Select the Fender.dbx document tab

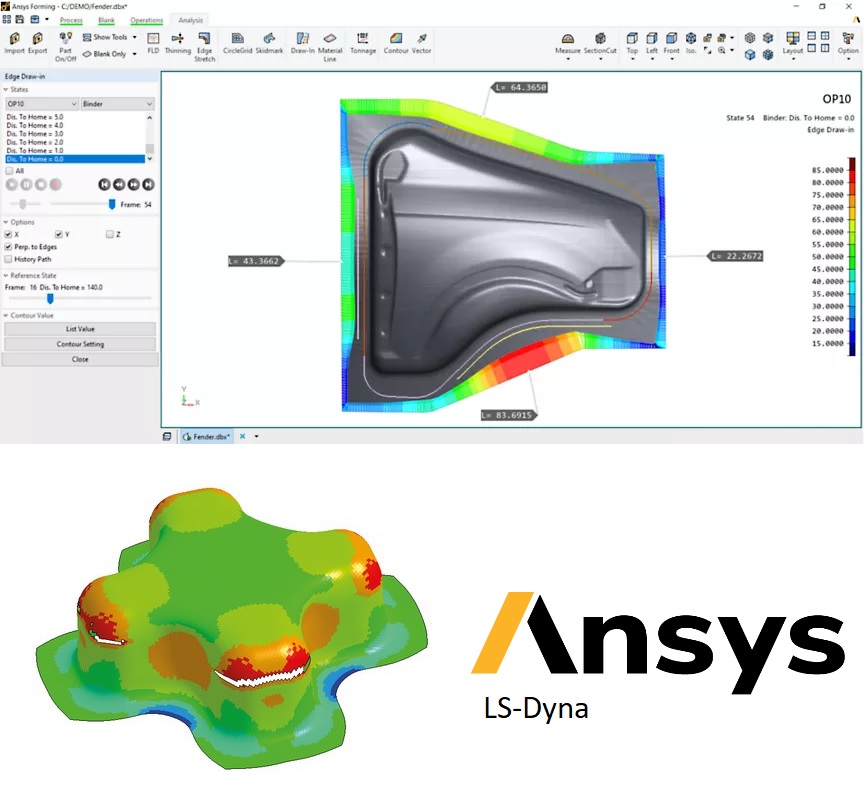coord(206,436)
